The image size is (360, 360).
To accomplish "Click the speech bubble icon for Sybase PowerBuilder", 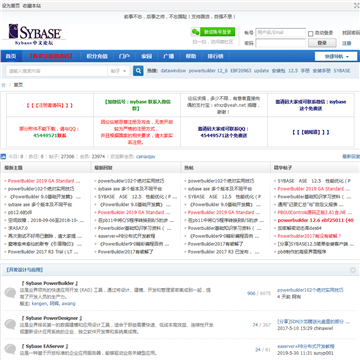I will (x=10, y=293).
